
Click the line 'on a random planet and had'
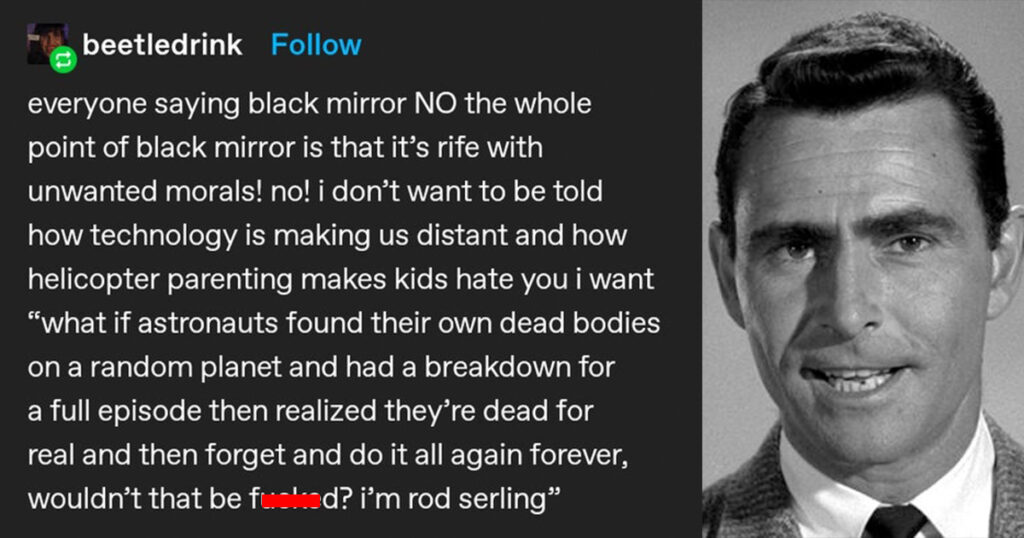321,367
